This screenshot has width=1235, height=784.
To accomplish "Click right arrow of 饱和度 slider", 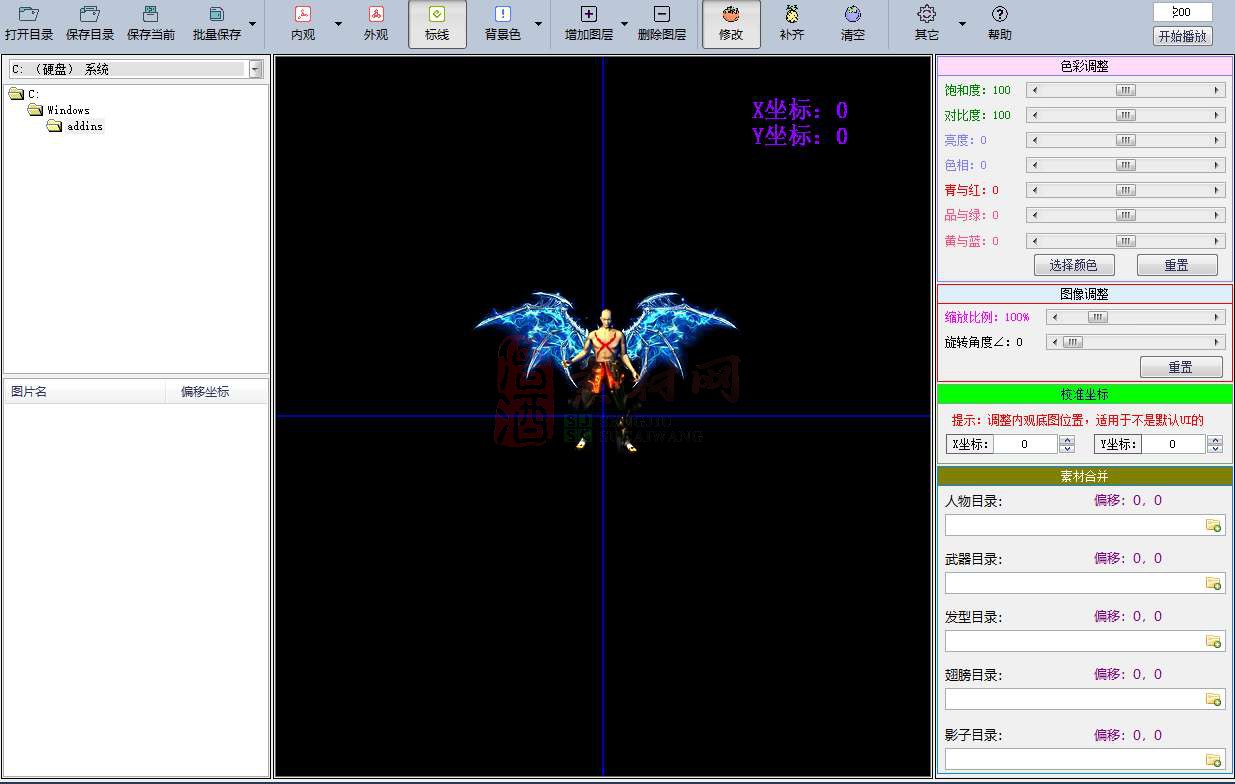I will point(1217,90).
